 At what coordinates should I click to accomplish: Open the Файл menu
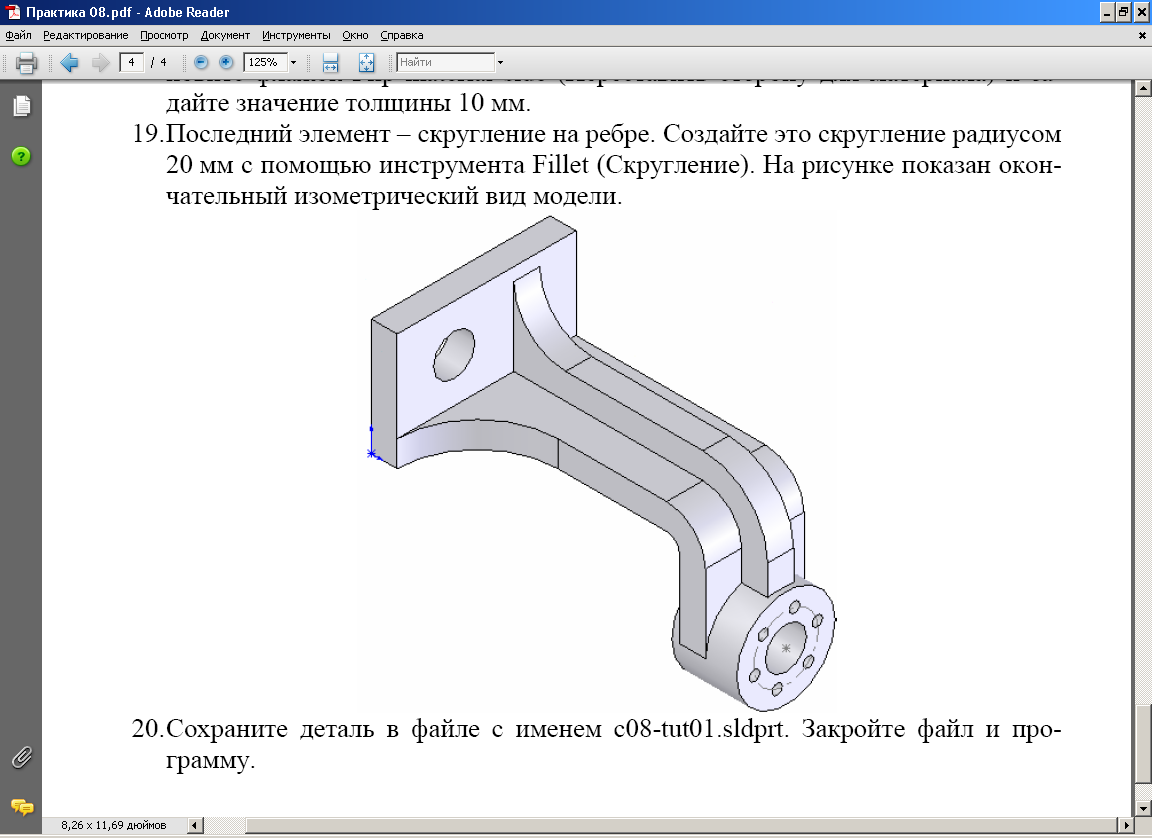[18, 35]
